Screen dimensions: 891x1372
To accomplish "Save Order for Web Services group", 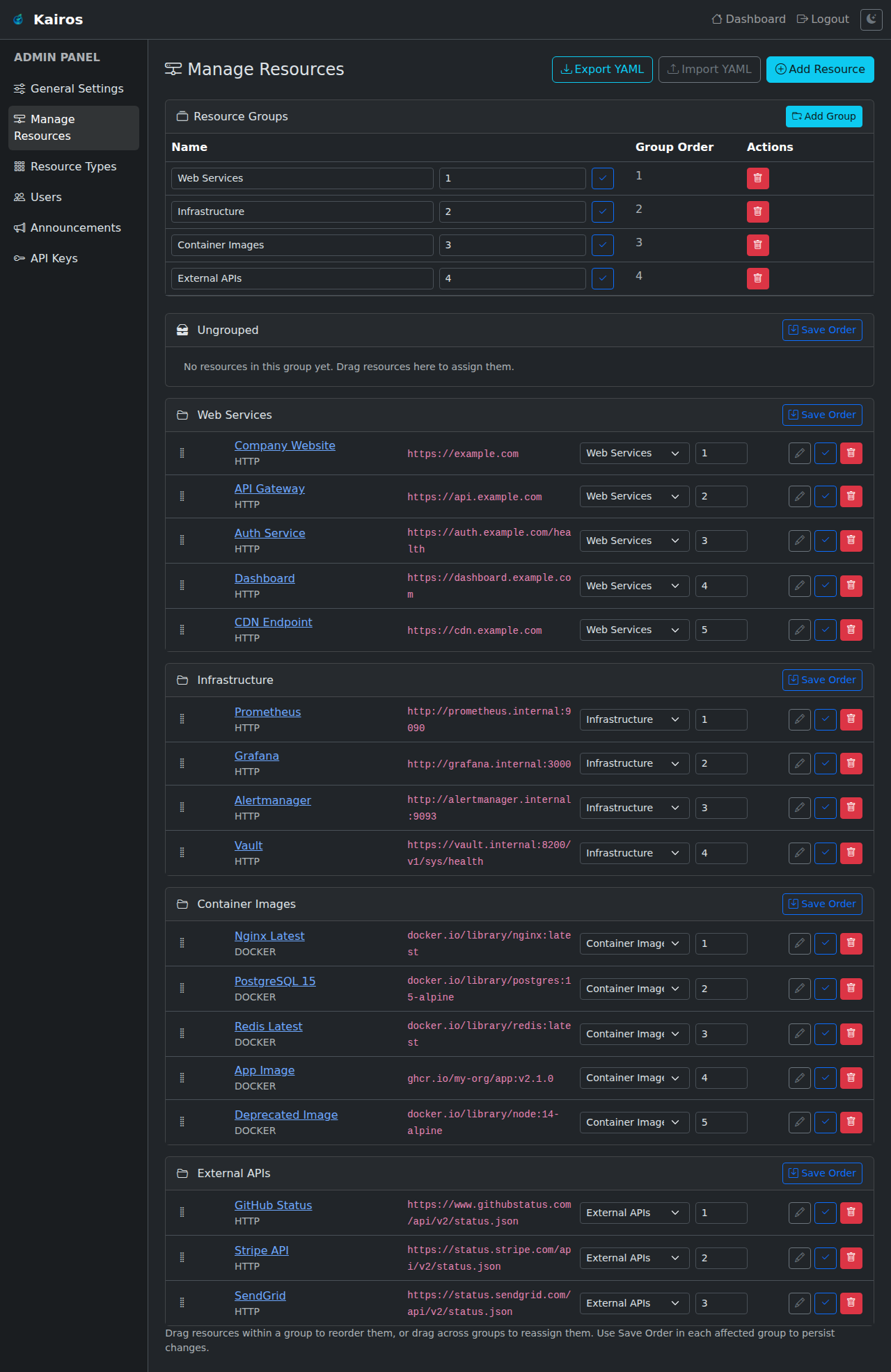I will (x=822, y=415).
